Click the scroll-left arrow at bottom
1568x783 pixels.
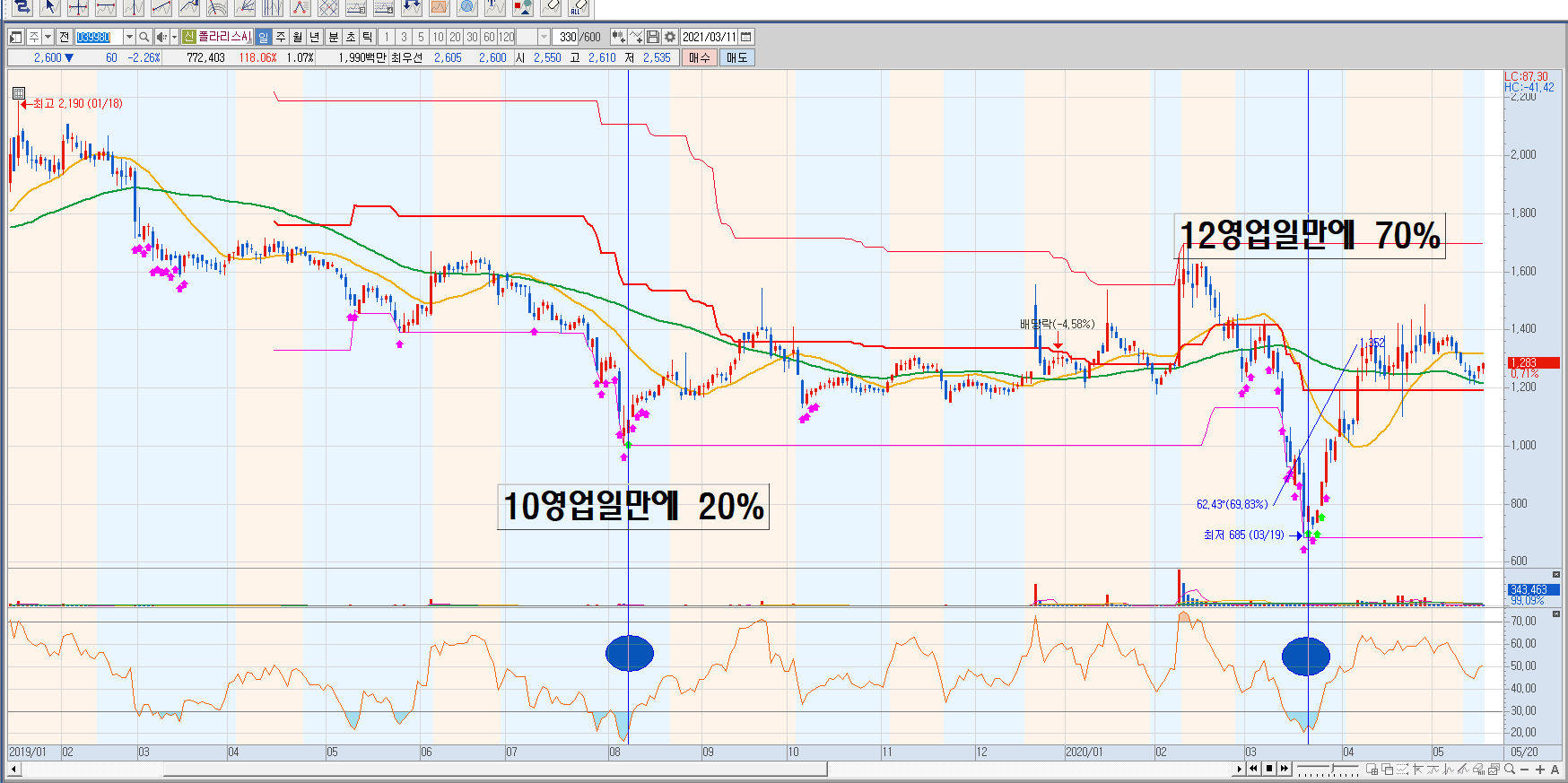pos(13,769)
